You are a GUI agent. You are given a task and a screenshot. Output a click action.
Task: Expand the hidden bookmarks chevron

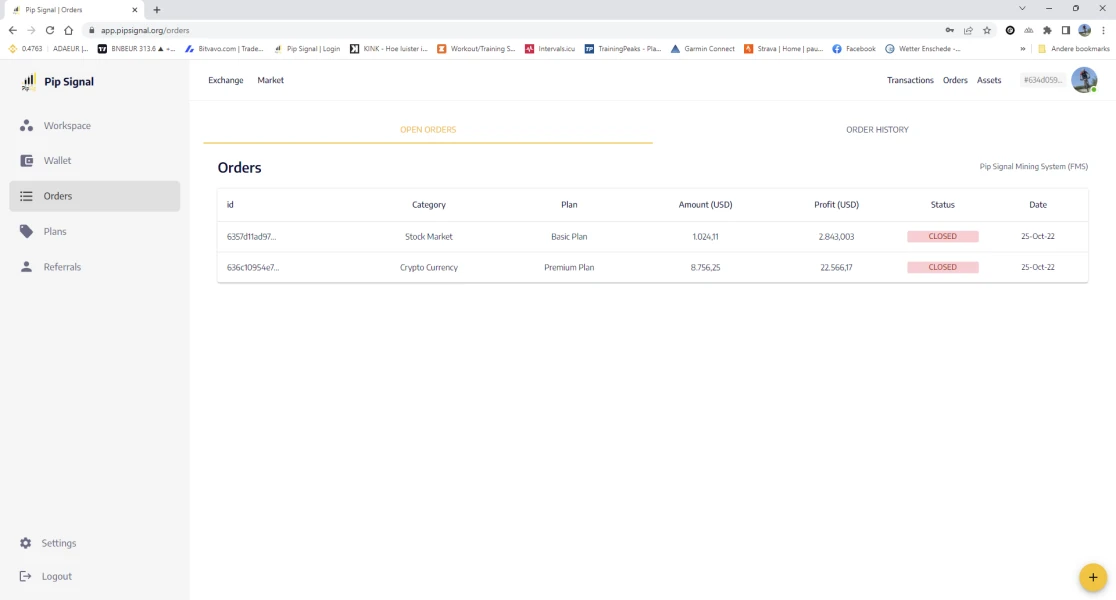(1023, 48)
